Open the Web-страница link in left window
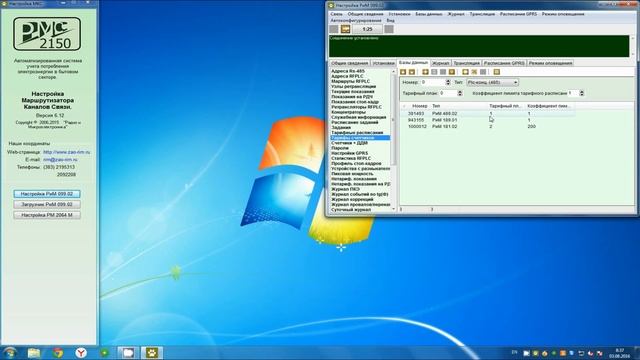Viewport: 640px width, 360px height. click(x=67, y=152)
